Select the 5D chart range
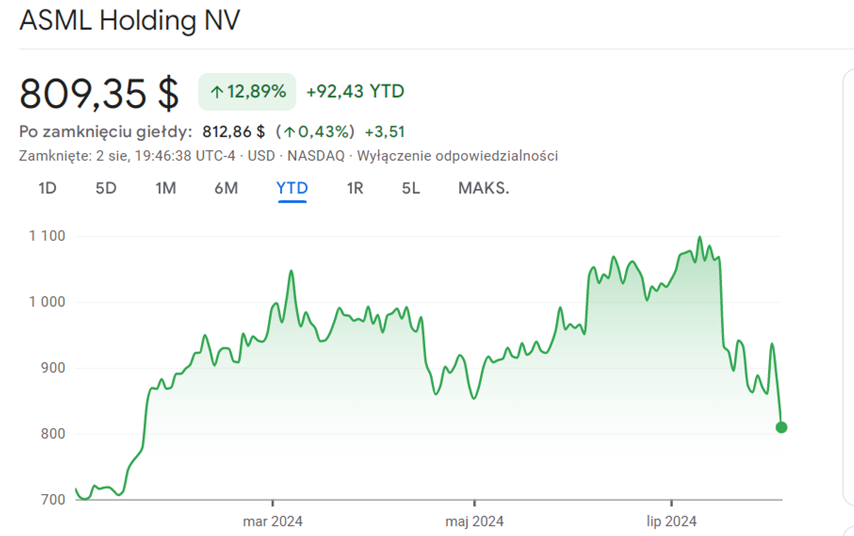The height and width of the screenshot is (536, 854). click(x=106, y=188)
